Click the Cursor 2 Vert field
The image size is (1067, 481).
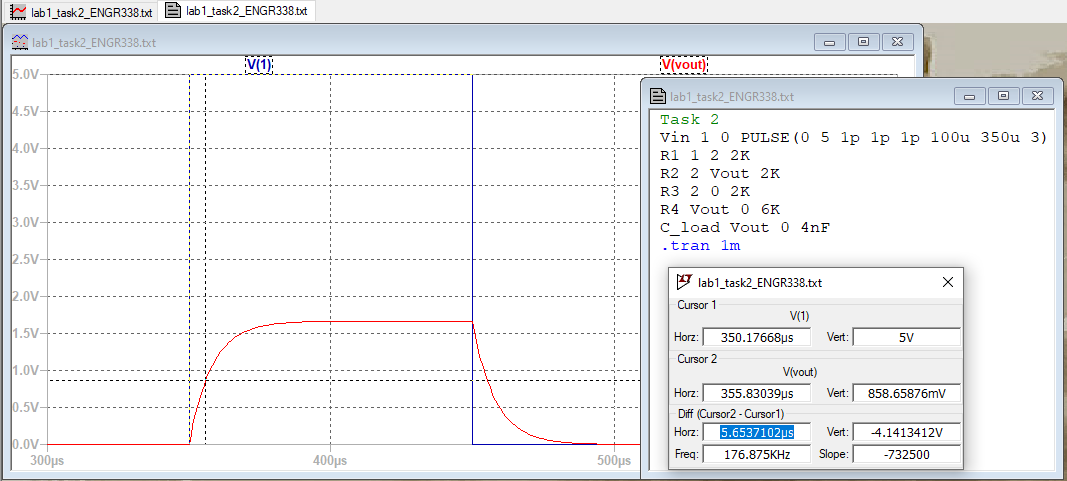906,393
